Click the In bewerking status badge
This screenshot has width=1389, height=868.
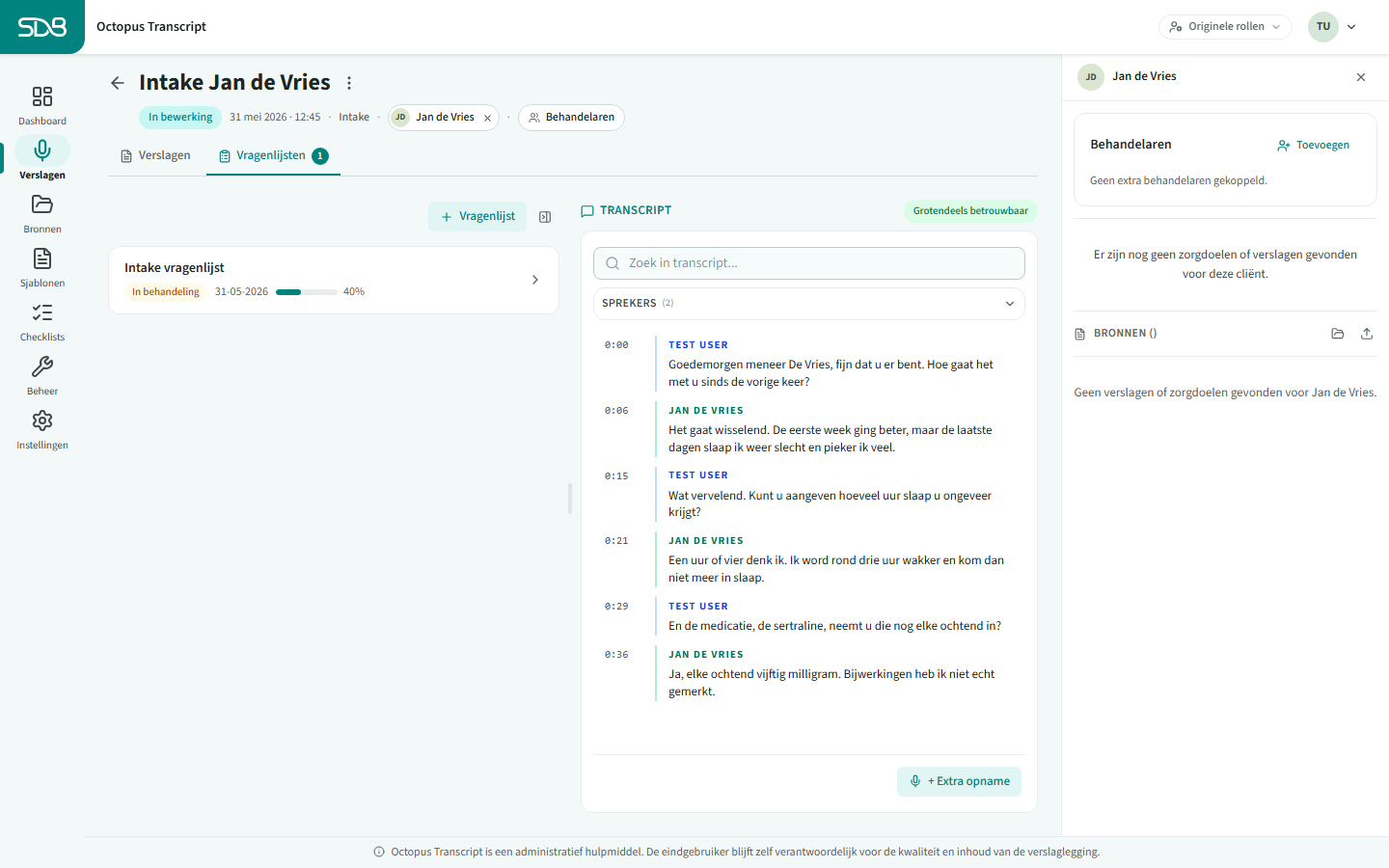180,118
